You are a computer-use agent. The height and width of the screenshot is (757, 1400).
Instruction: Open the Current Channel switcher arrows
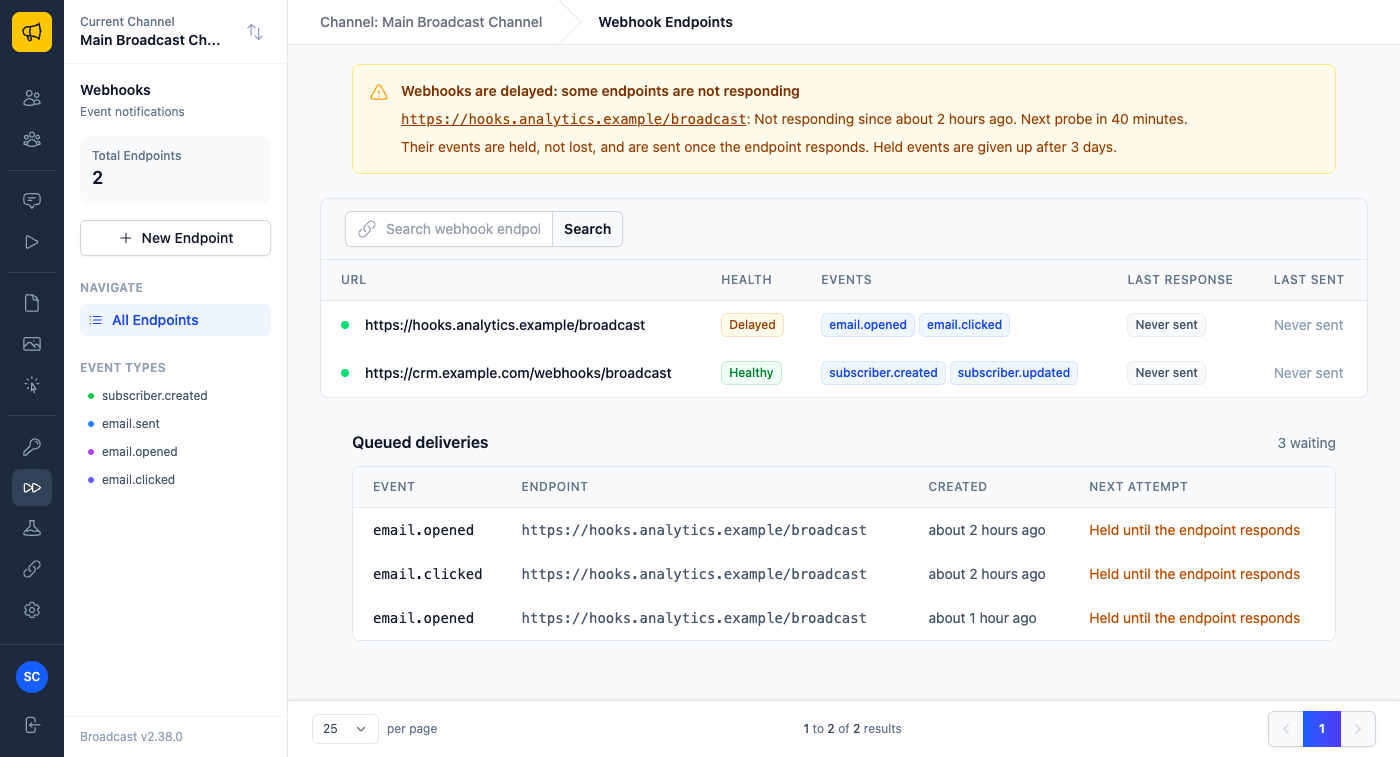255,32
